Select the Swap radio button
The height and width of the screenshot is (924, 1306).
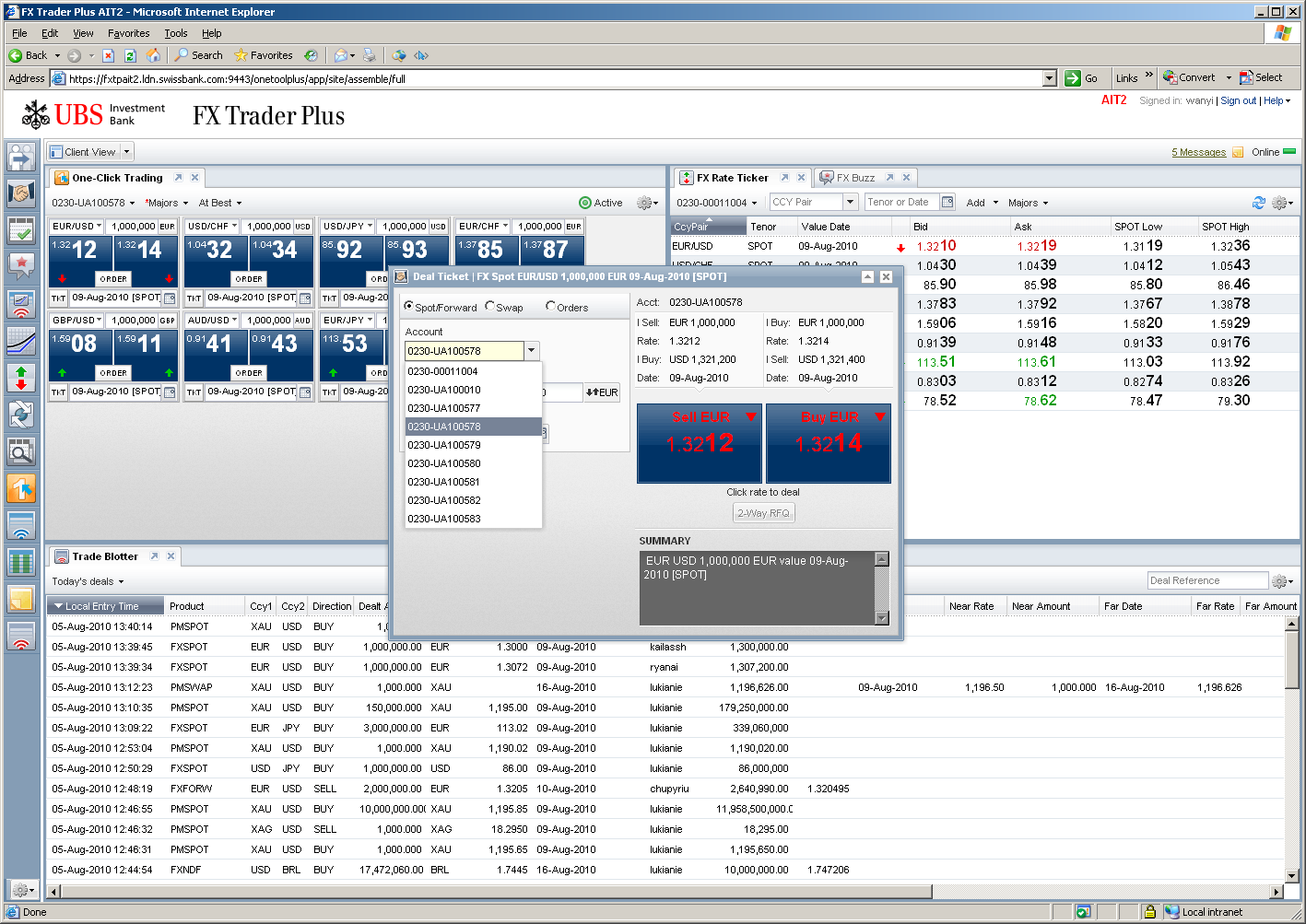pos(490,306)
